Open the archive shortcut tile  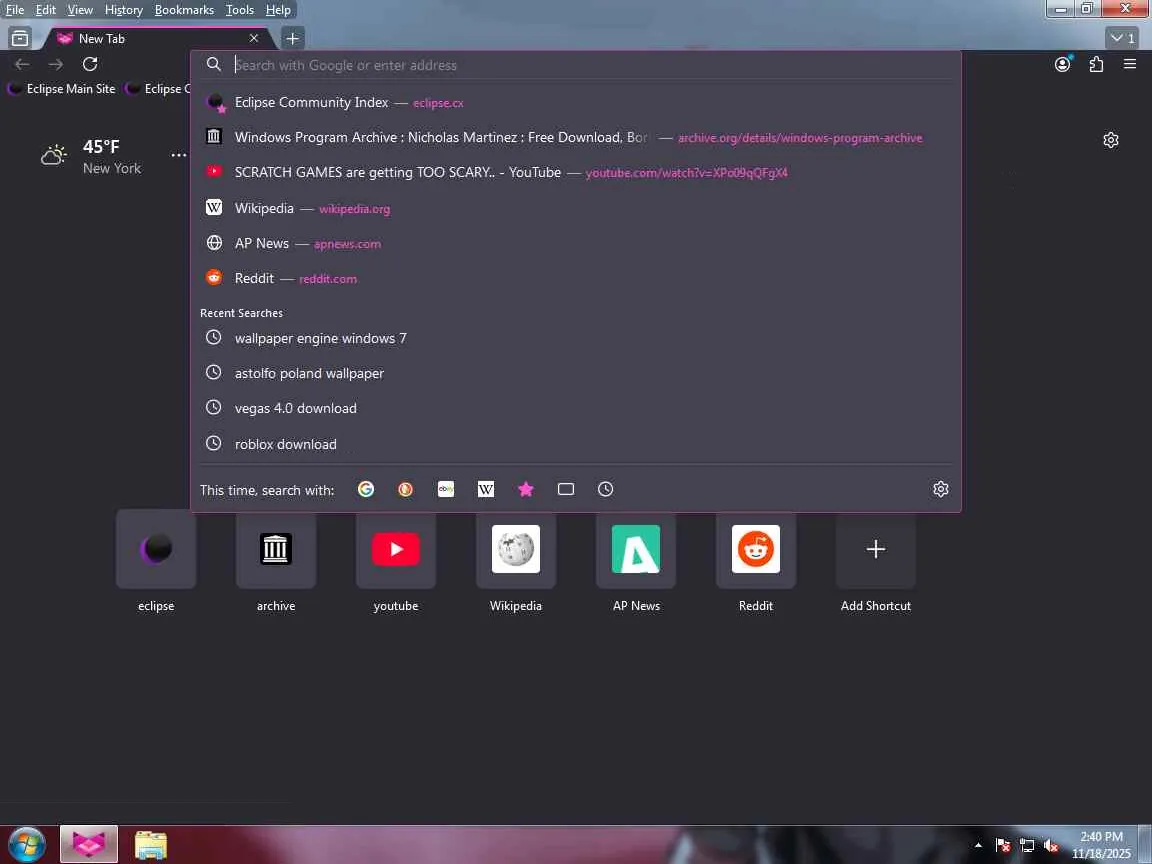point(276,549)
